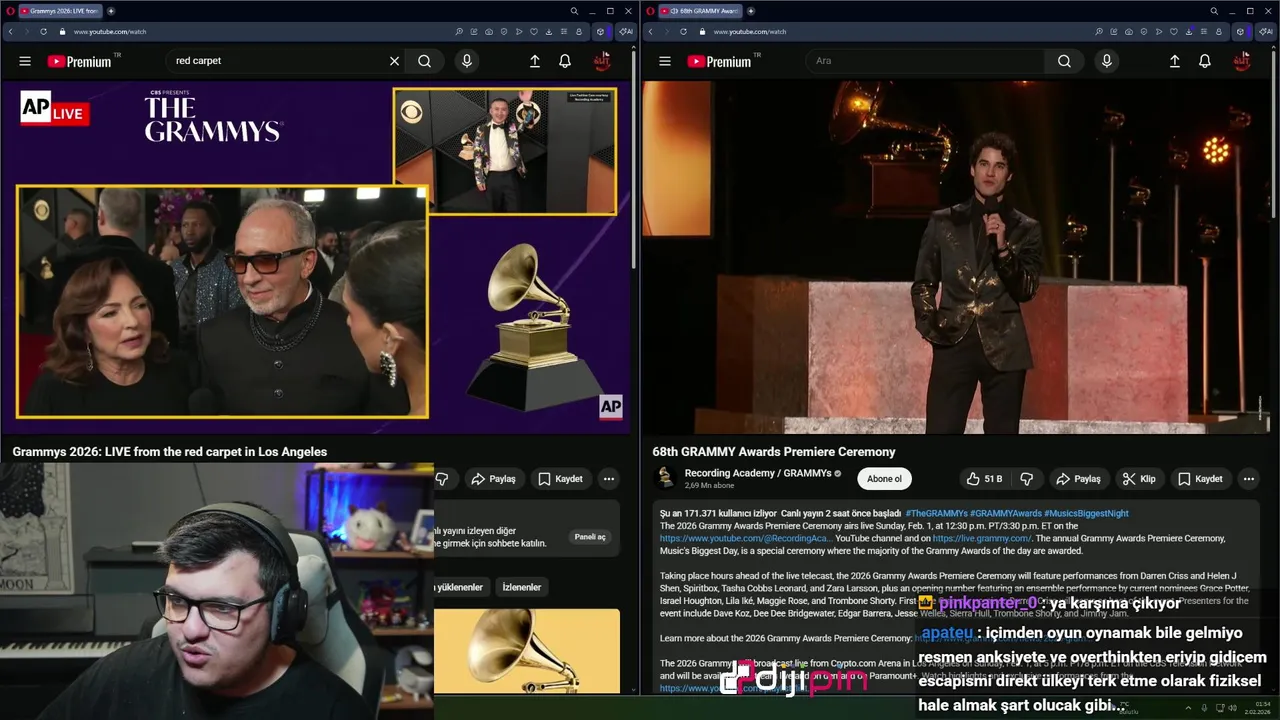Like the video showing 51 B
The height and width of the screenshot is (720, 1280).
[984, 479]
